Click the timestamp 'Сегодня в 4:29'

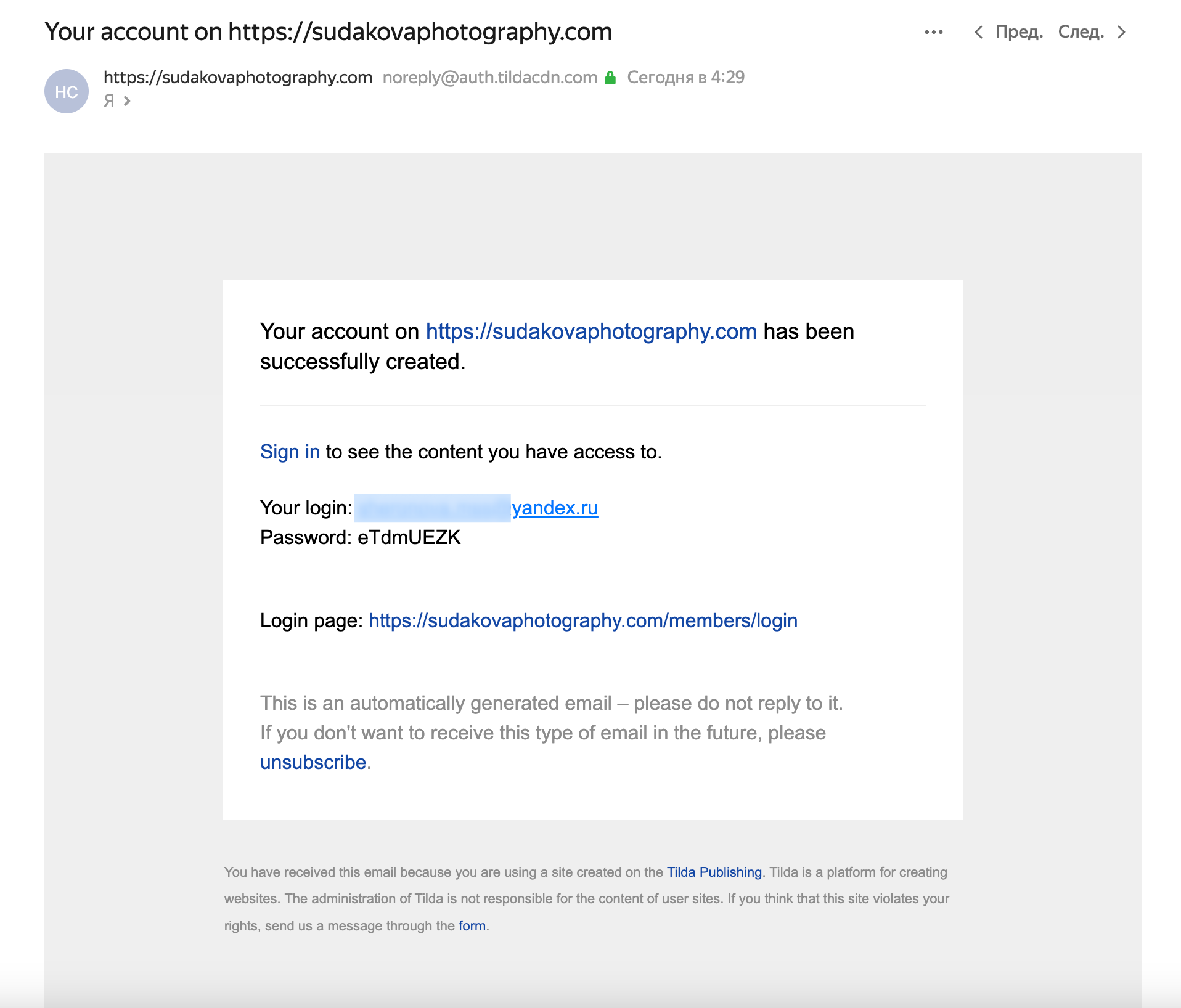tap(685, 78)
